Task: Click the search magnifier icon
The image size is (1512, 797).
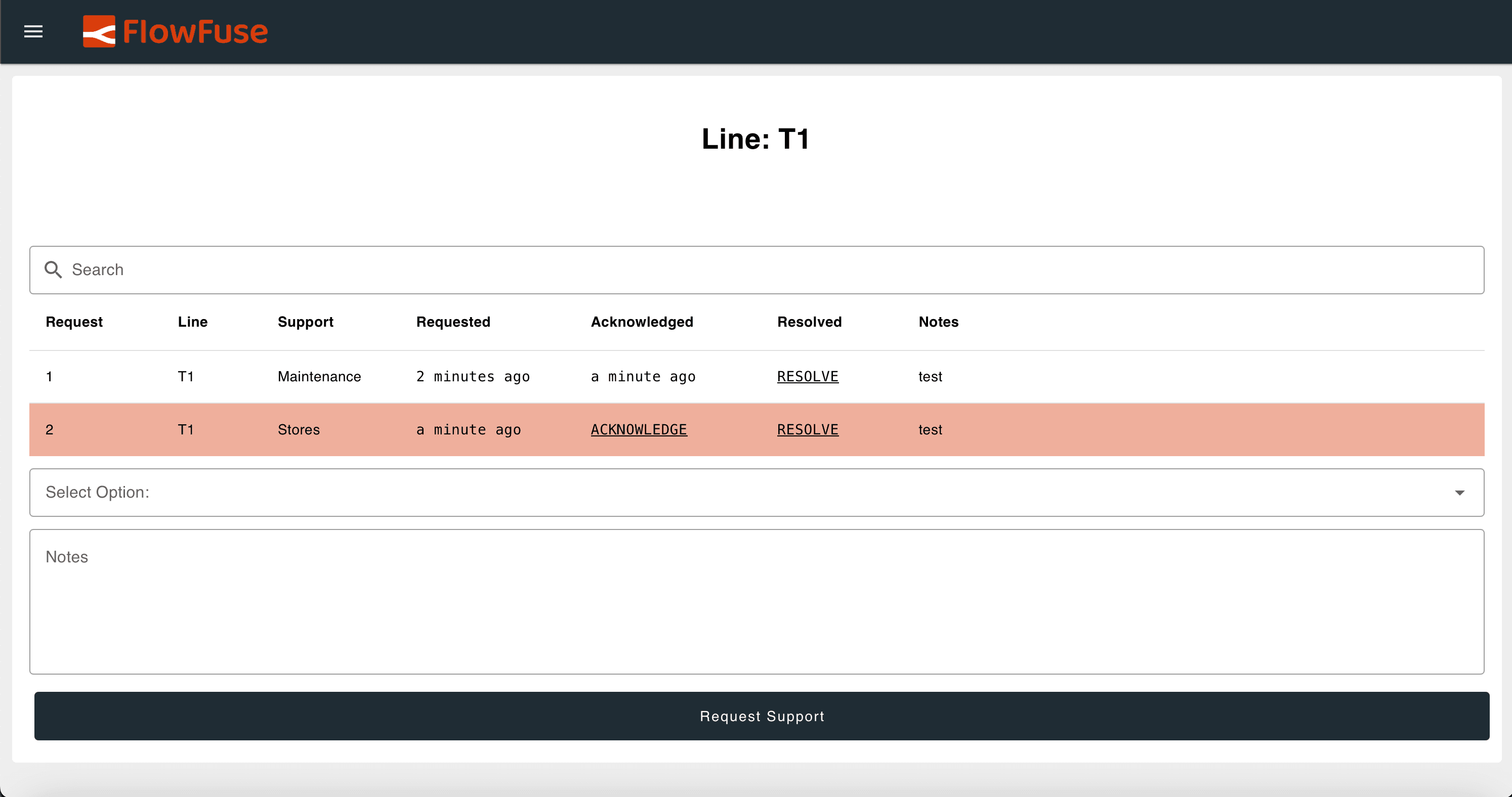Action: click(x=53, y=270)
